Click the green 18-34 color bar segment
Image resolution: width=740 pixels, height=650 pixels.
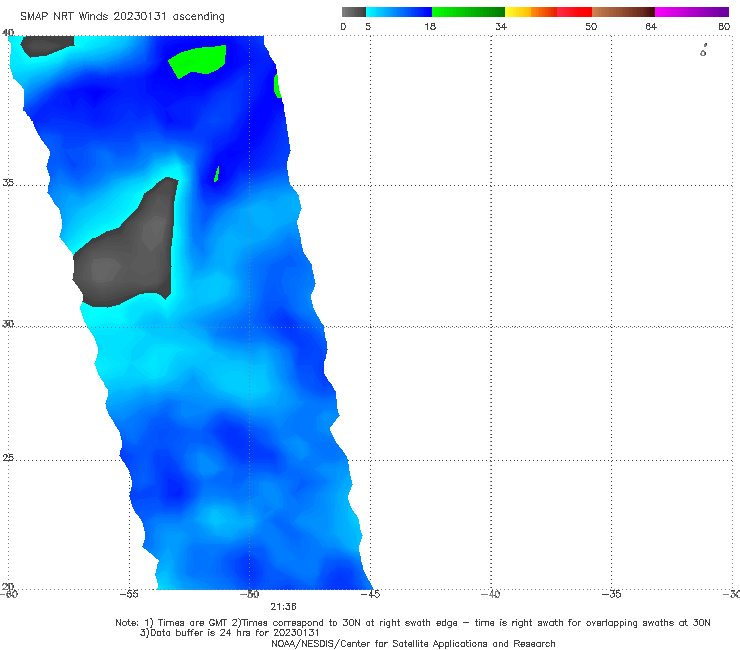(468, 12)
